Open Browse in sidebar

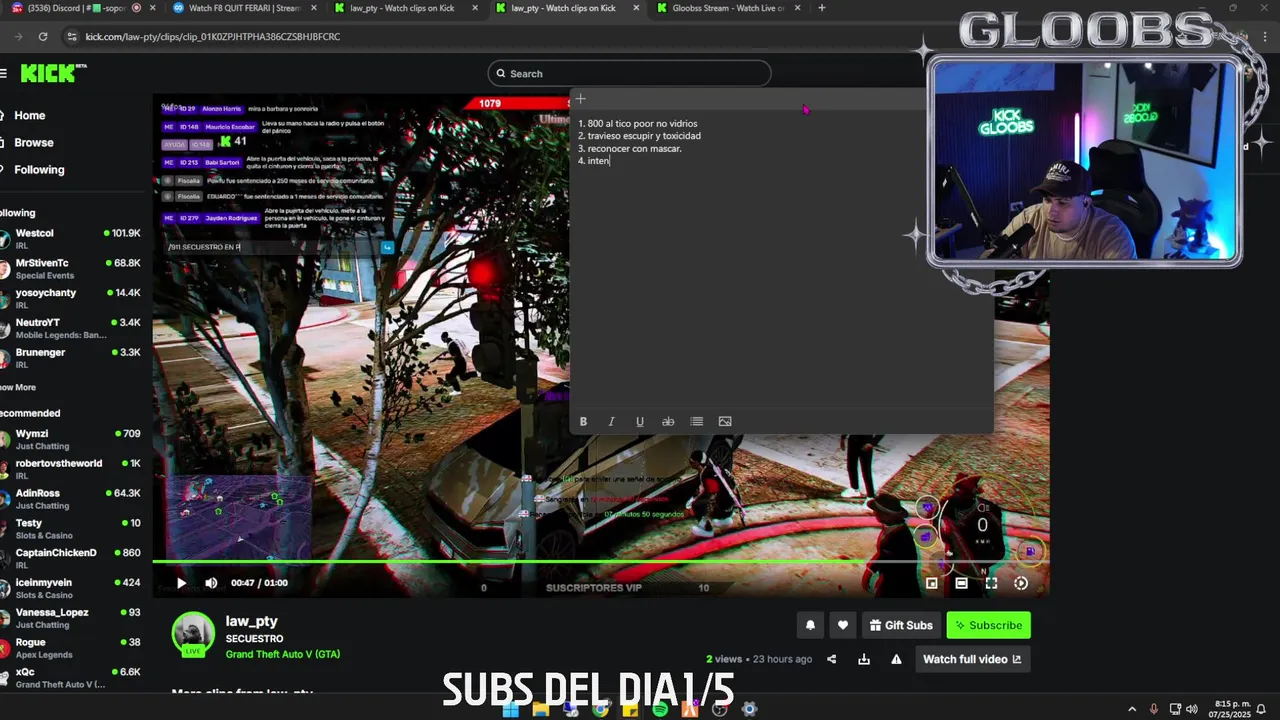coord(34,142)
